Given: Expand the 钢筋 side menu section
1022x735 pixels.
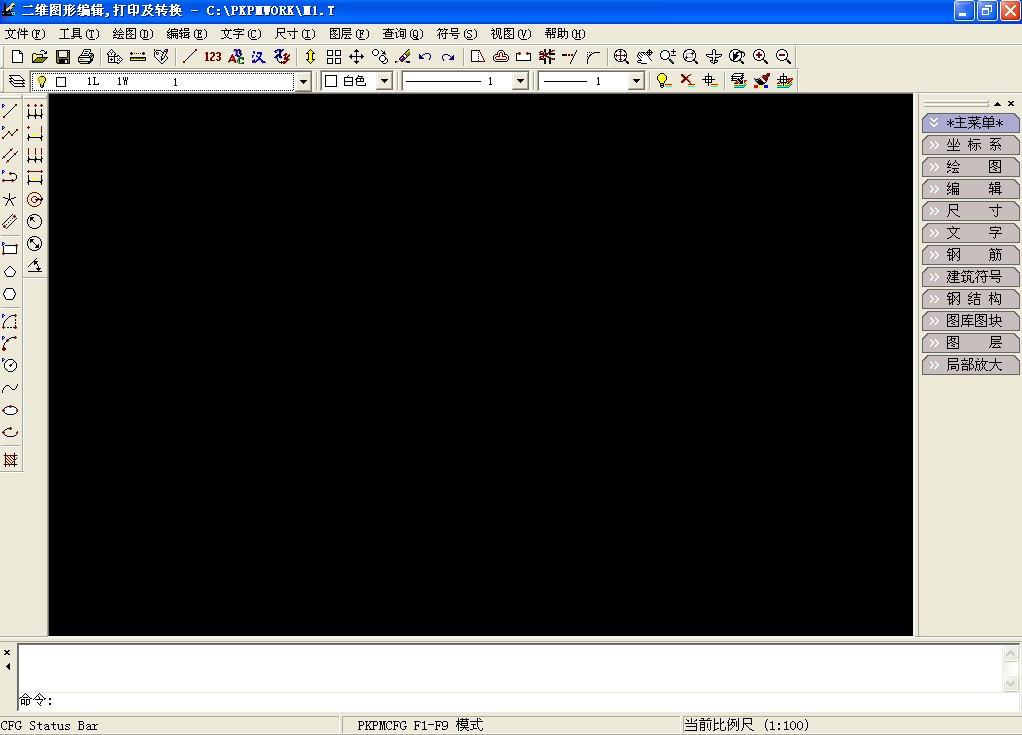Looking at the screenshot, I should pyautogui.click(x=971, y=255).
